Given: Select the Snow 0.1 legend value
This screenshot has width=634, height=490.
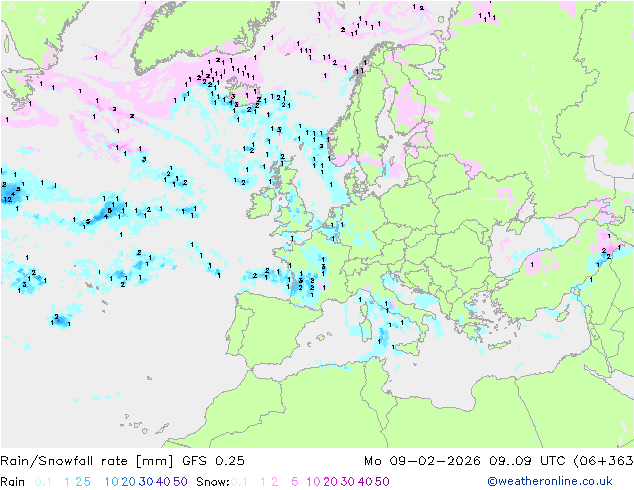Looking at the screenshot, I should click(239, 482).
